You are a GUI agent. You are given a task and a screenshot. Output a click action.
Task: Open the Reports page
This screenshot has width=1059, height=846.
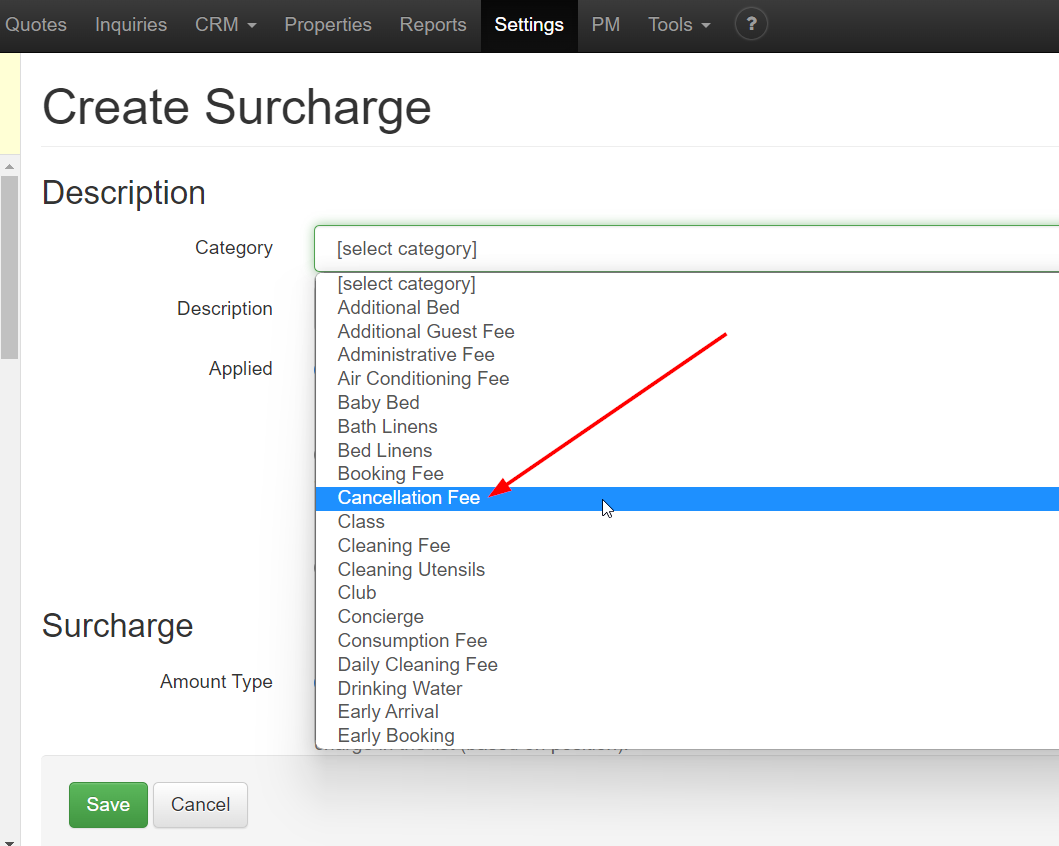click(x=433, y=24)
